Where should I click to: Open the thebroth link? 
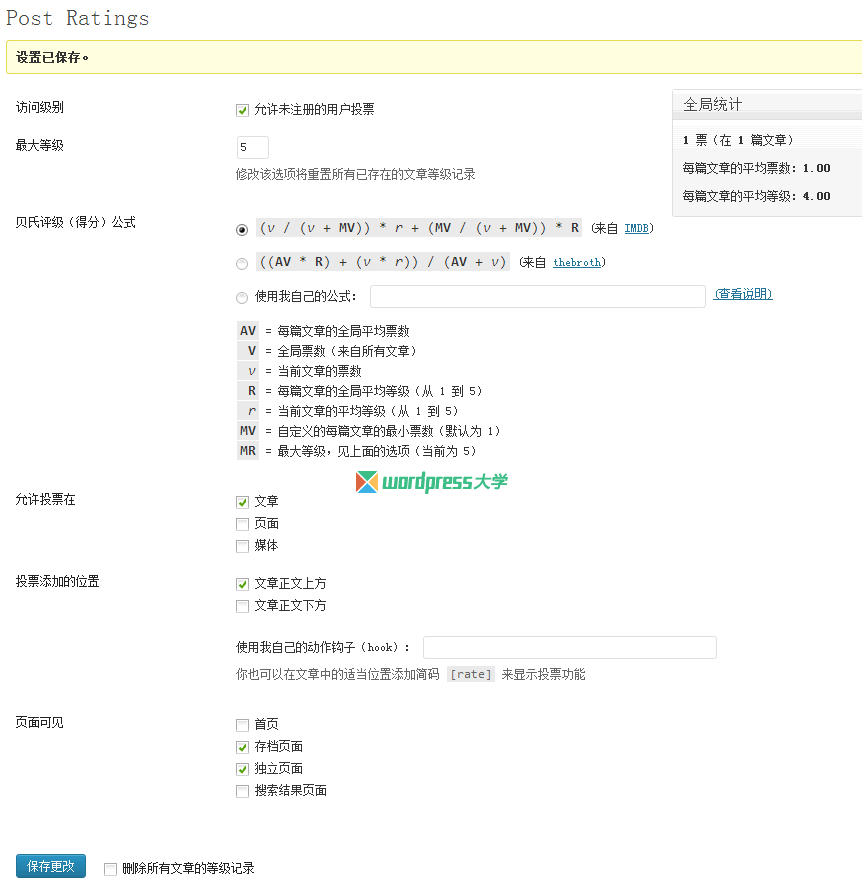point(578,263)
